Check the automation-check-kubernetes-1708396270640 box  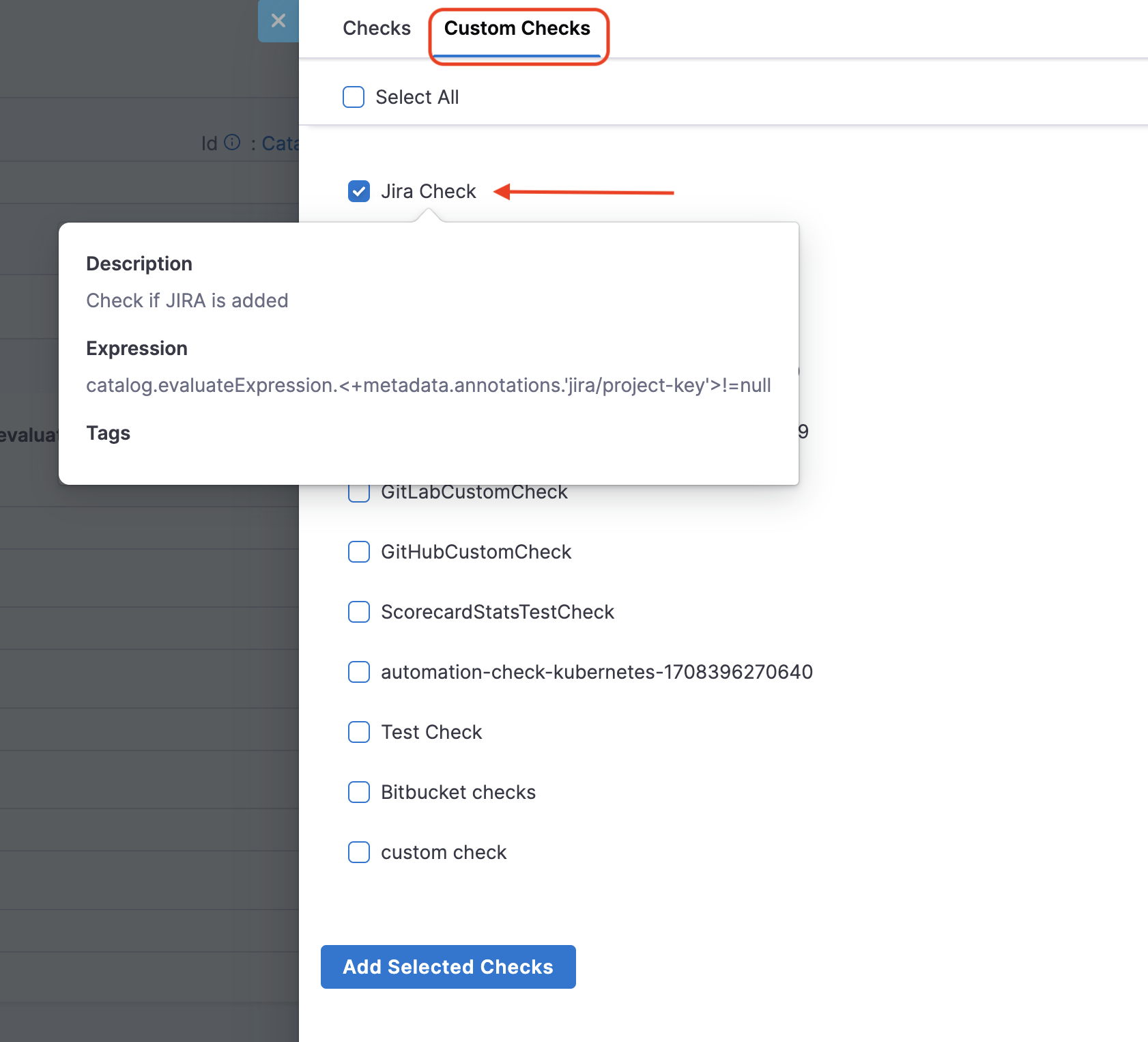click(359, 672)
